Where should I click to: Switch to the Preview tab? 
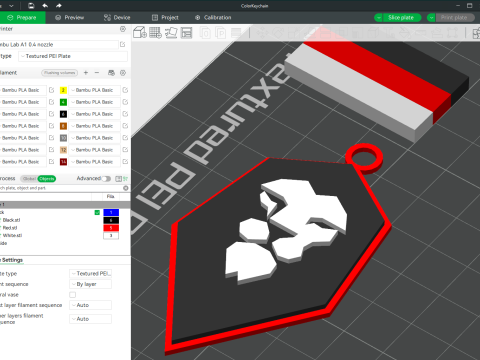tap(70, 18)
